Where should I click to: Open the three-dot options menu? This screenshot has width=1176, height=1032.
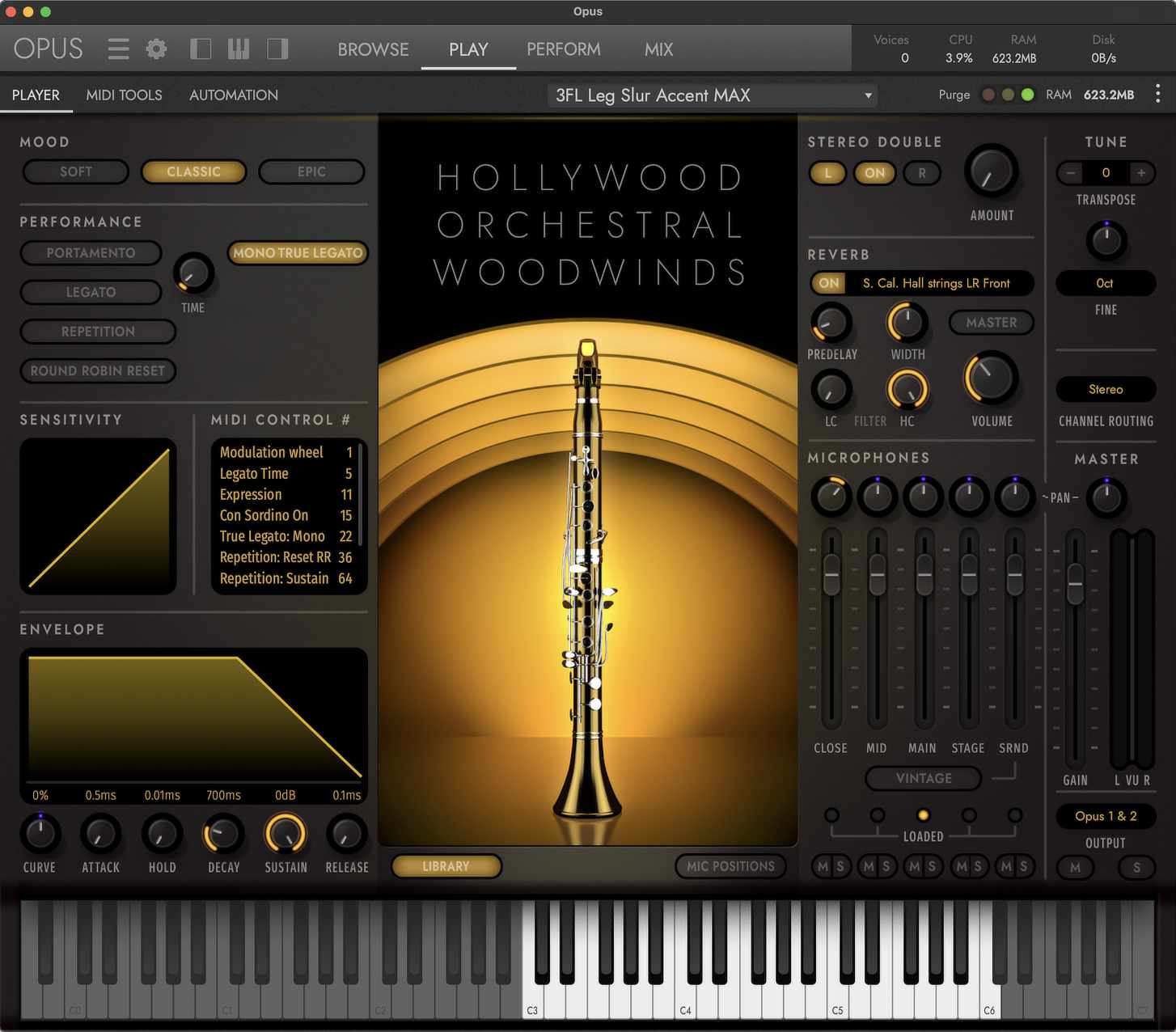(1158, 95)
